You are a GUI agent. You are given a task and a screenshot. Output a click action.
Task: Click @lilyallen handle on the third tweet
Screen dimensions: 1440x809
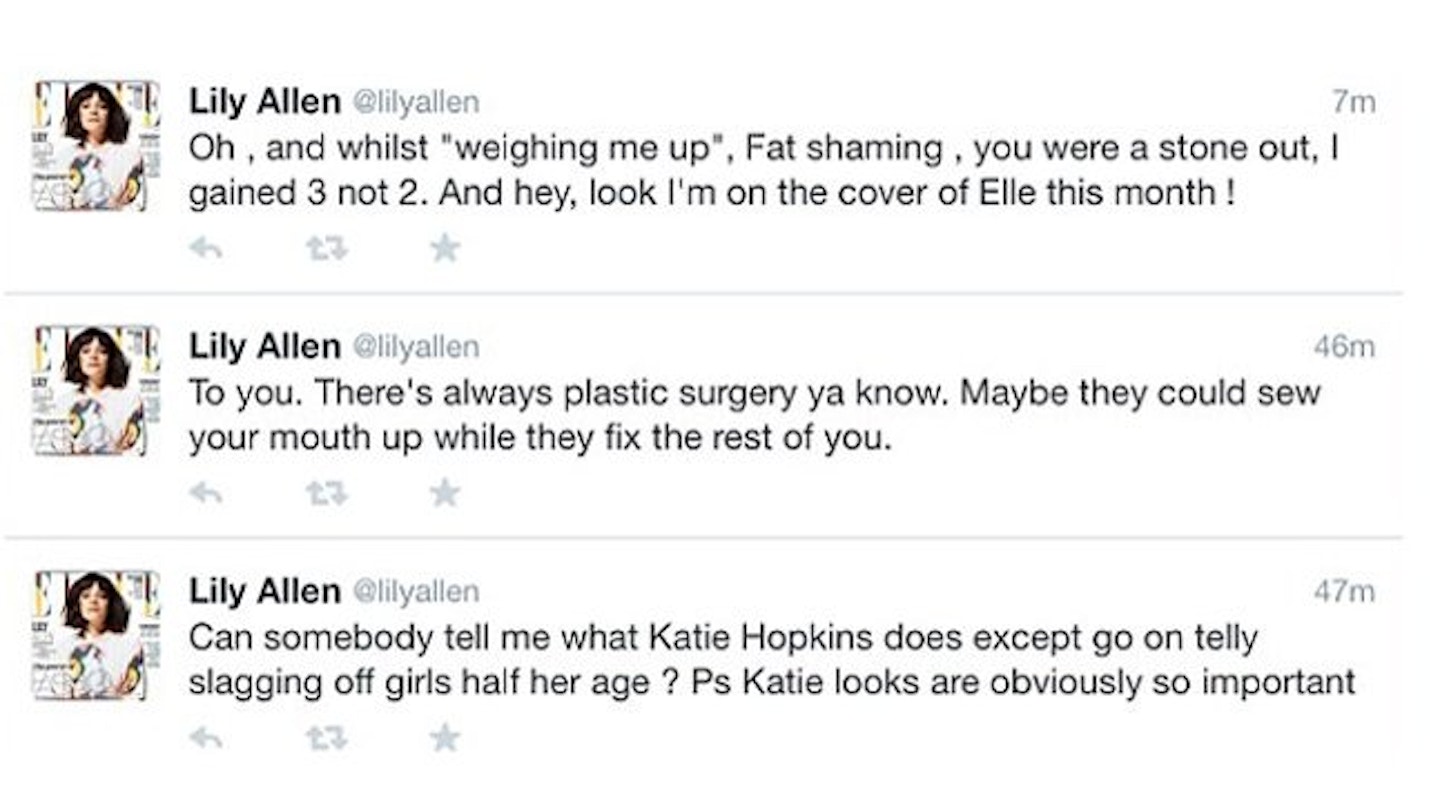pos(414,592)
